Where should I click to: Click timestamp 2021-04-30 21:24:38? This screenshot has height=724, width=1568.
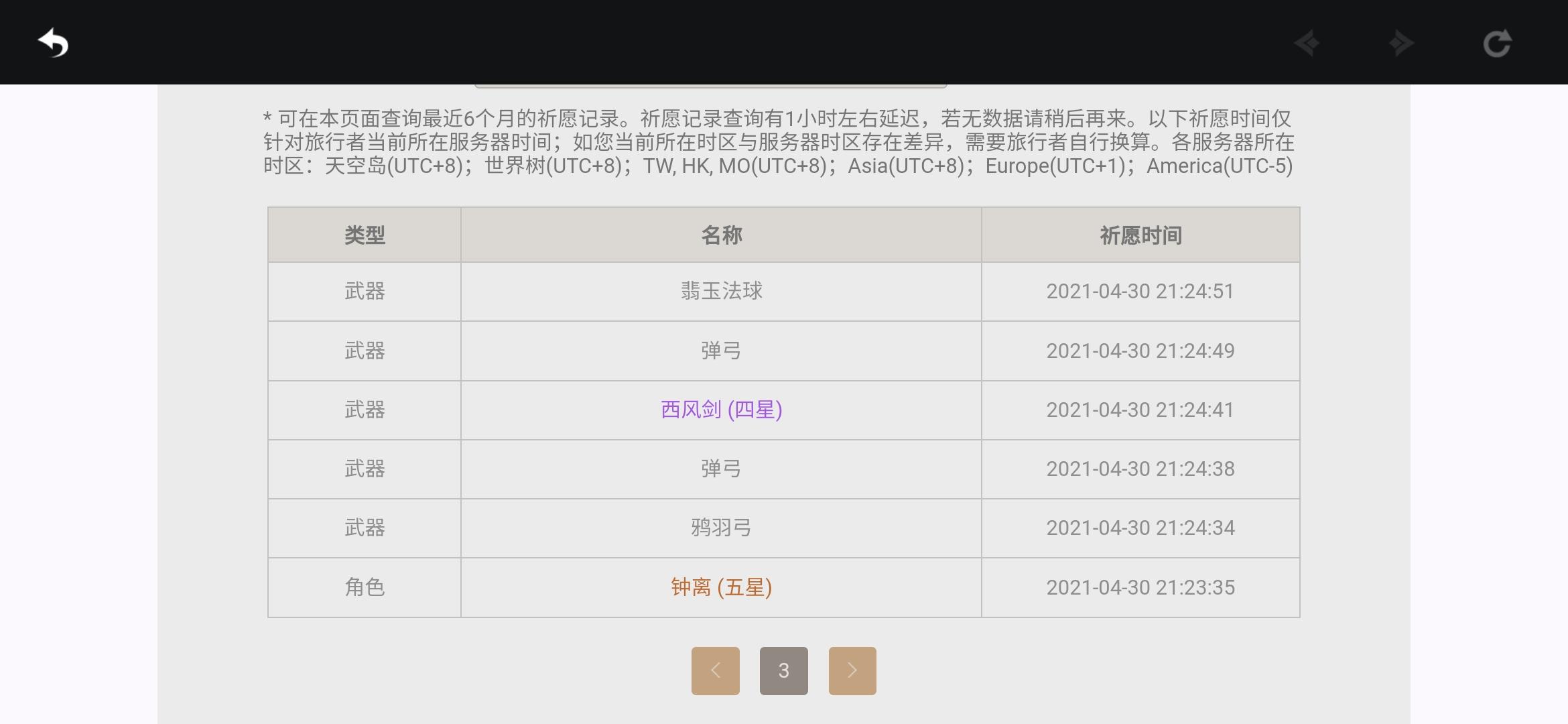(x=1140, y=469)
